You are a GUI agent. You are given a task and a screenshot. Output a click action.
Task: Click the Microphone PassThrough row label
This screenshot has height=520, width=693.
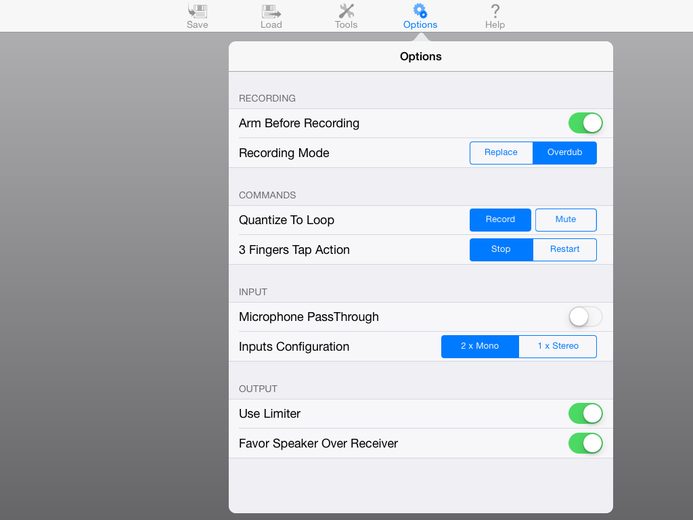(308, 317)
